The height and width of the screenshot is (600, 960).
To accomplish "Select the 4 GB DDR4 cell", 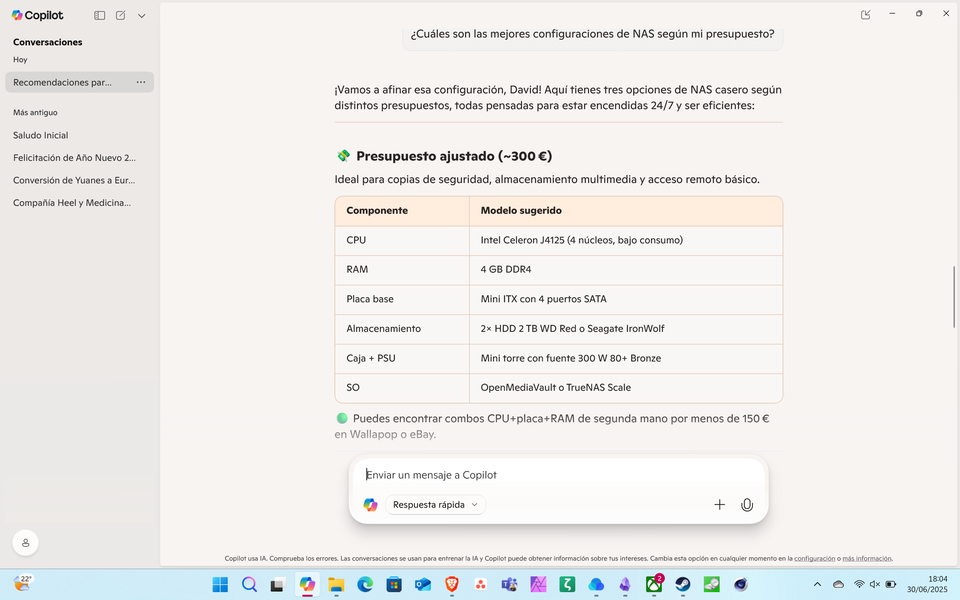I will [626, 269].
